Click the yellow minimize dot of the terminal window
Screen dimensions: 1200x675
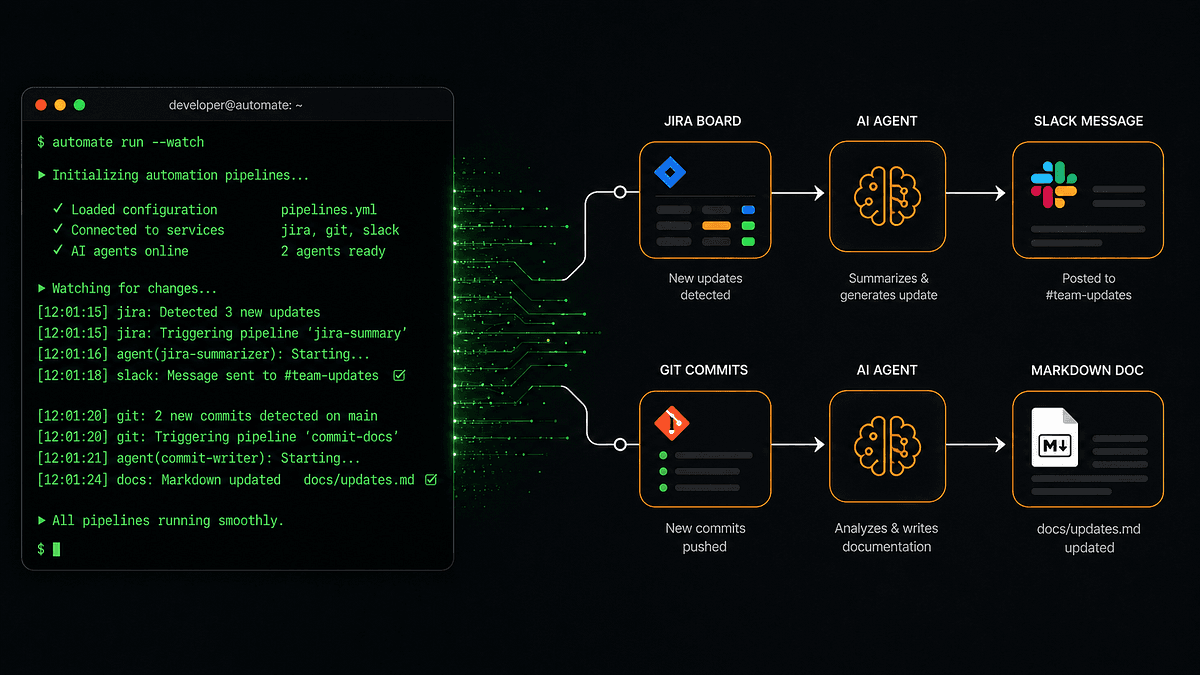click(x=60, y=105)
